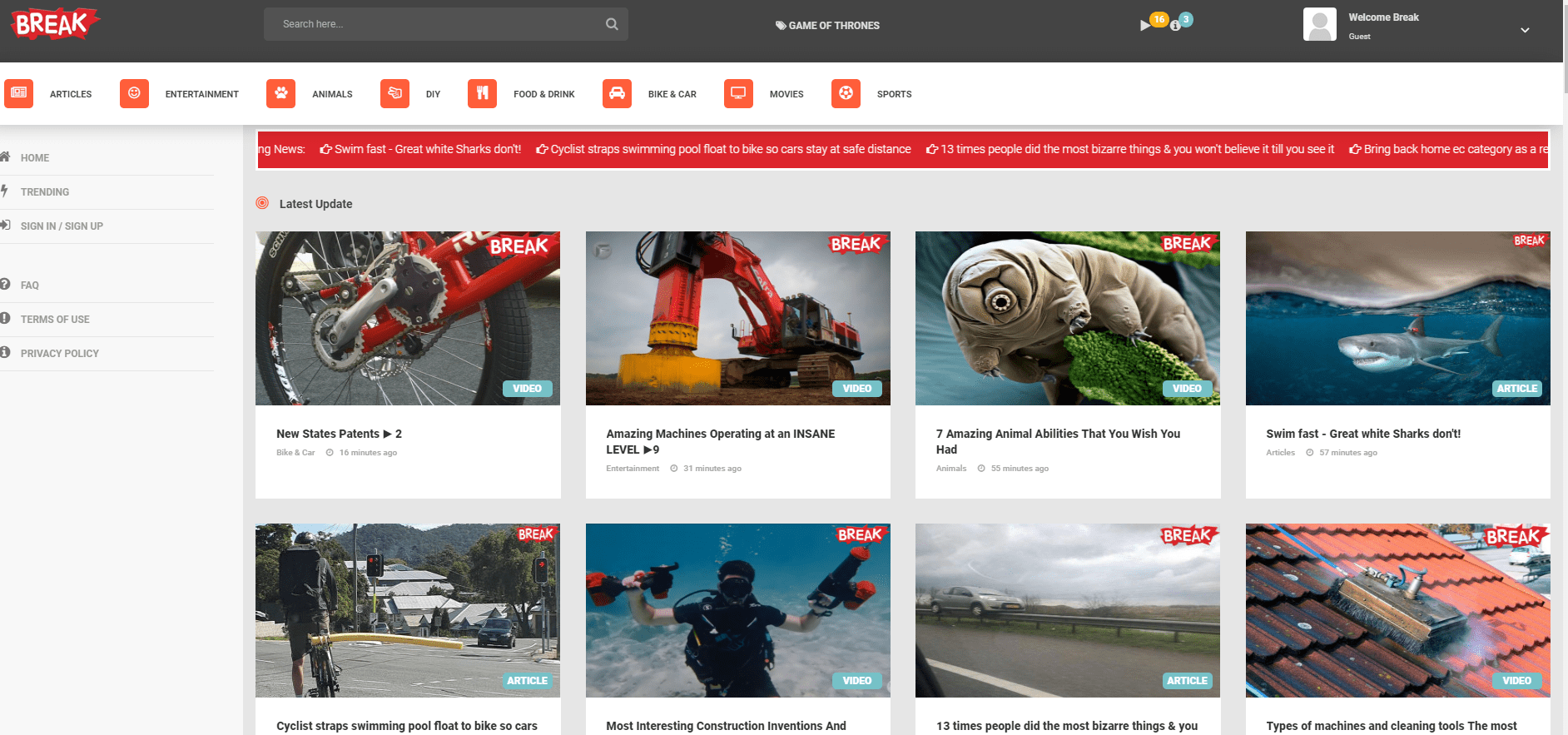This screenshot has width=1568, height=735.
Task: Open the Sports category
Action: click(894, 94)
